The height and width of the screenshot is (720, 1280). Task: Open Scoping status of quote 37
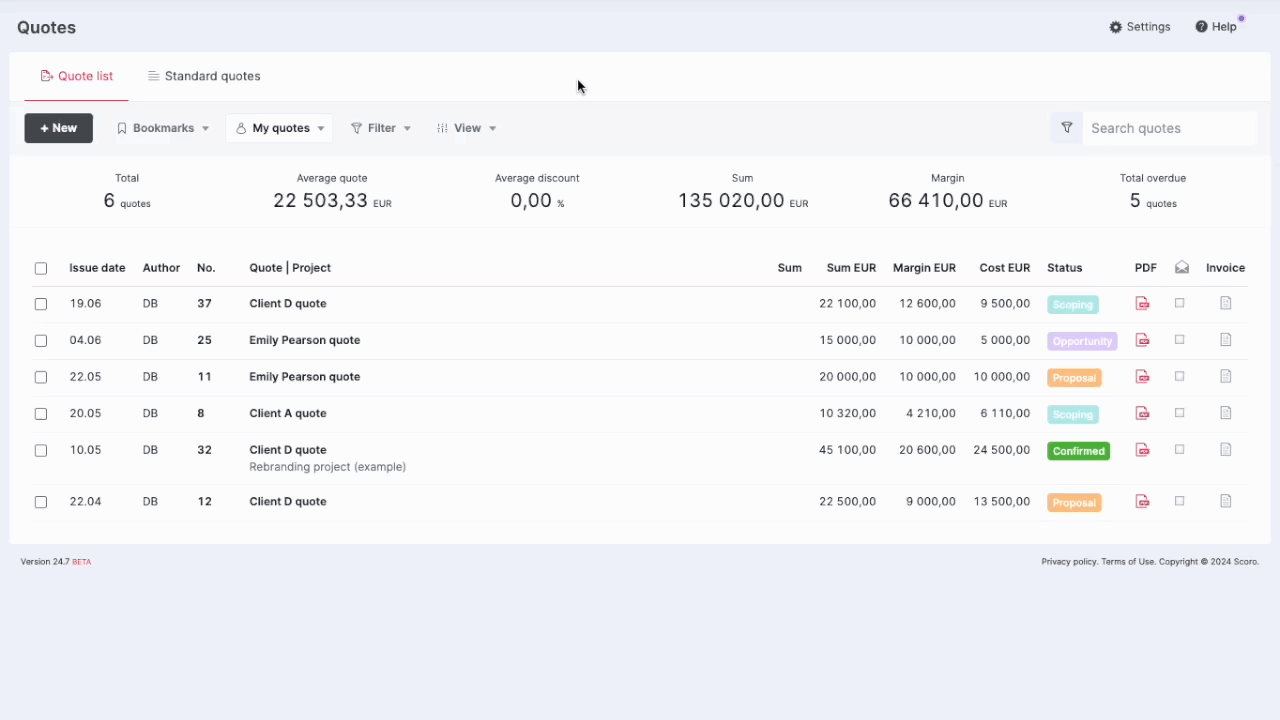point(1072,304)
